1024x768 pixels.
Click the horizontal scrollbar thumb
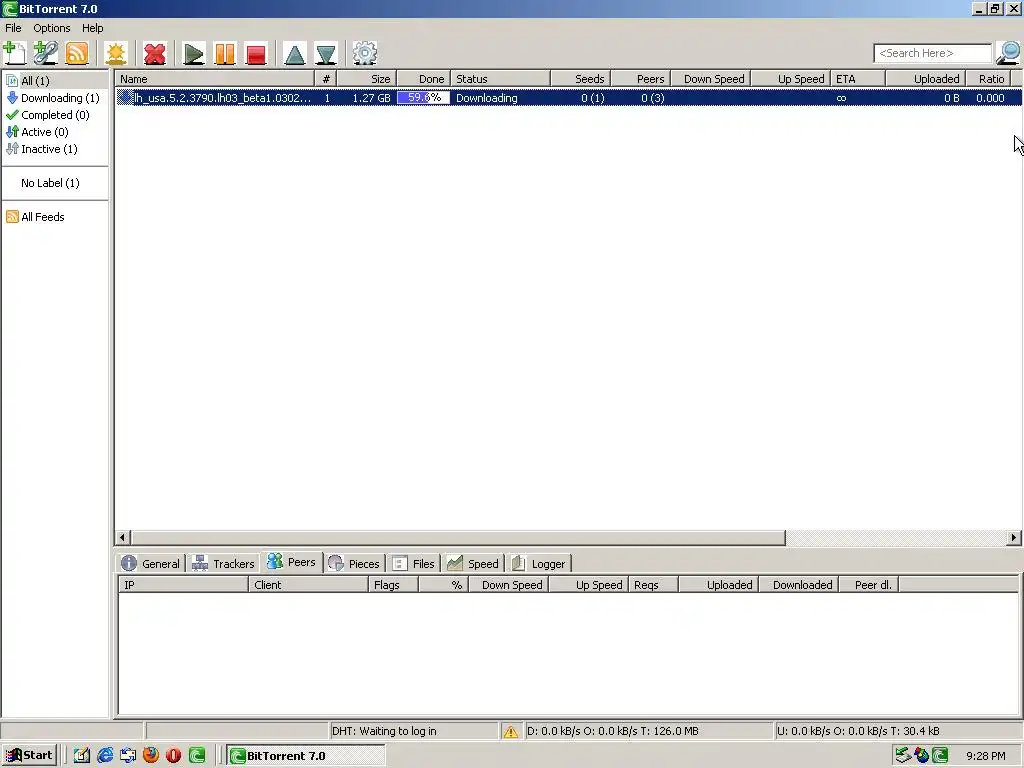coord(458,537)
